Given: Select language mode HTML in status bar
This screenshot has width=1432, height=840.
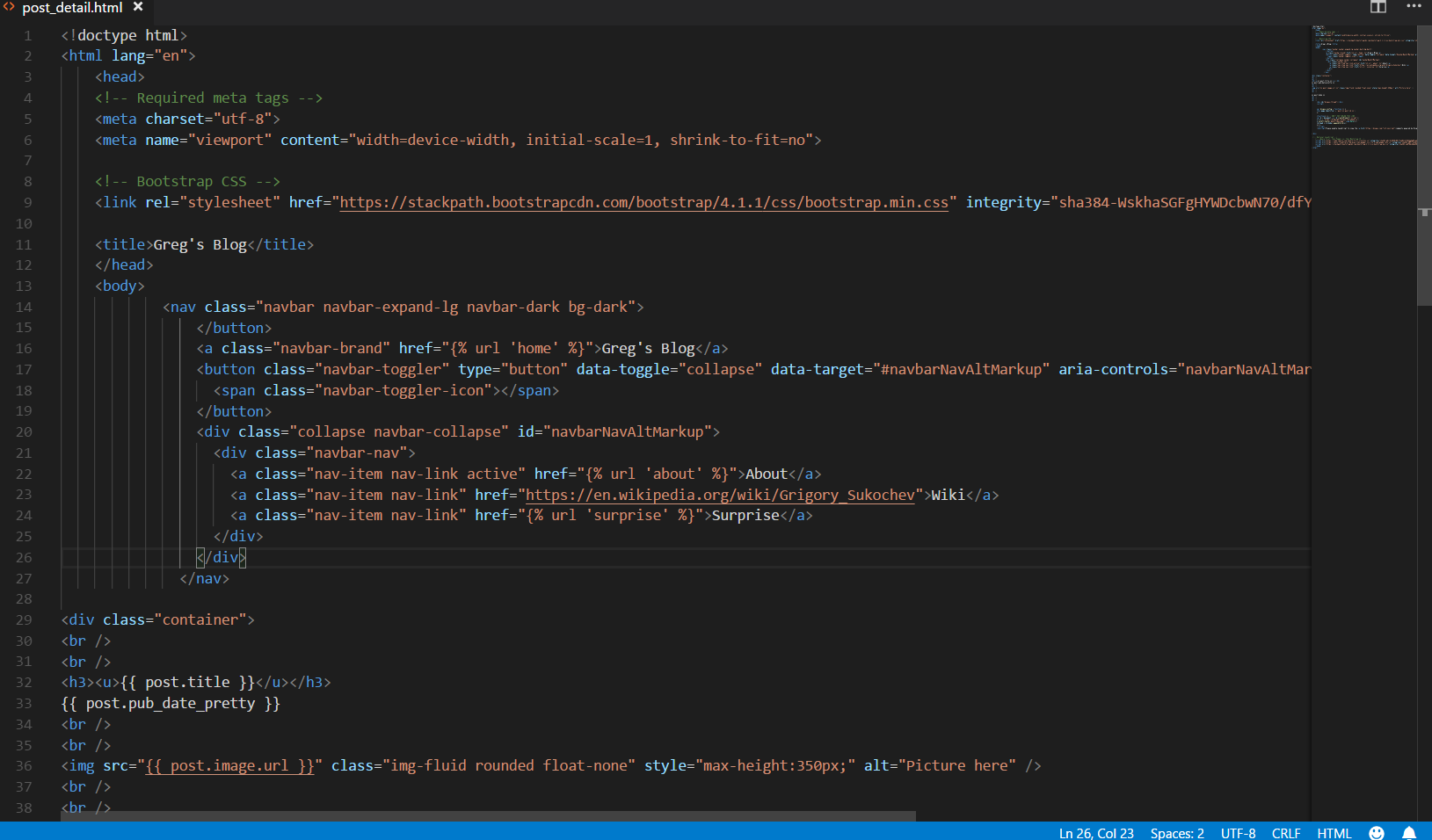Looking at the screenshot, I should 1334,833.
